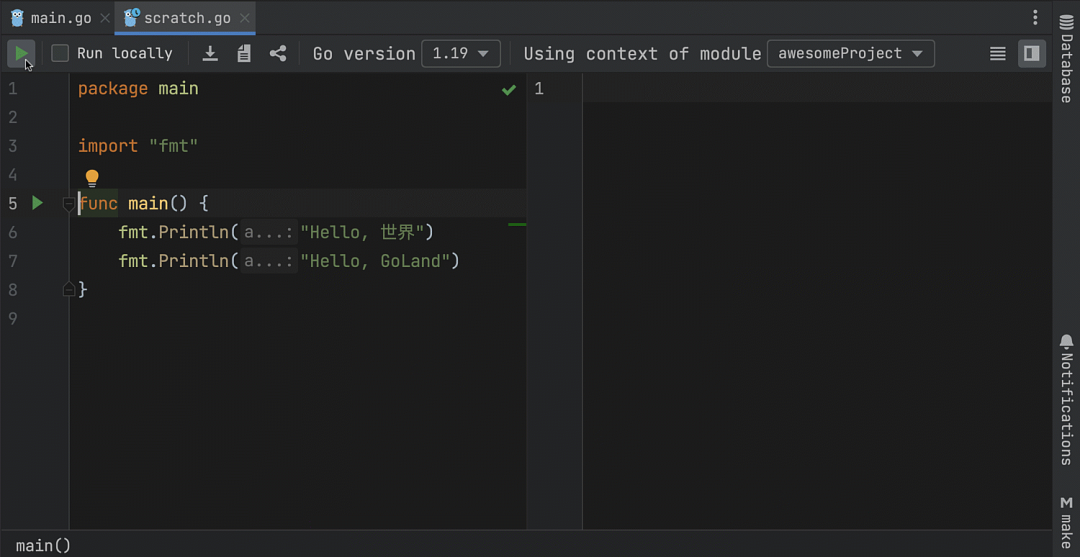
Task: Open the Go version 1.19 dropdown
Action: 460,53
